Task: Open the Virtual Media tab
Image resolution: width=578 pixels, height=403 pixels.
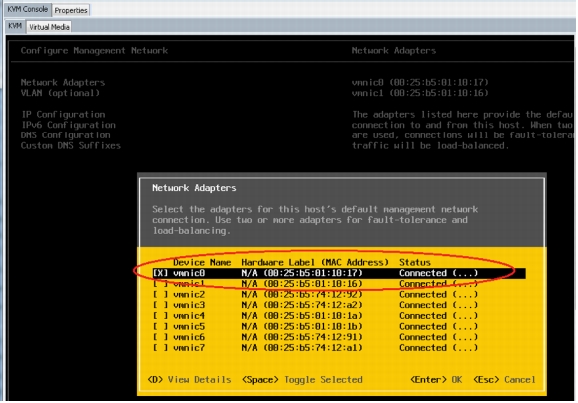Action: click(49, 27)
